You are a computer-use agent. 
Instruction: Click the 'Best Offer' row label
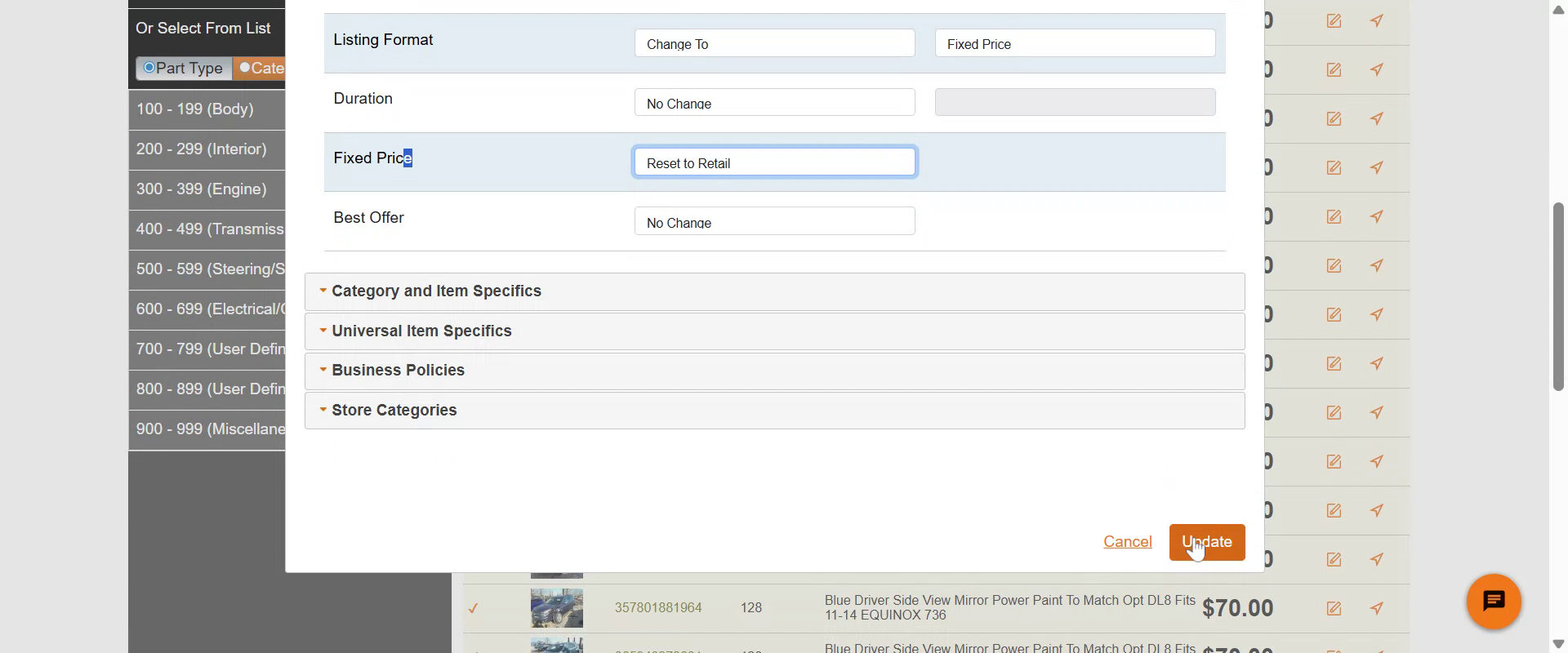coord(368,218)
